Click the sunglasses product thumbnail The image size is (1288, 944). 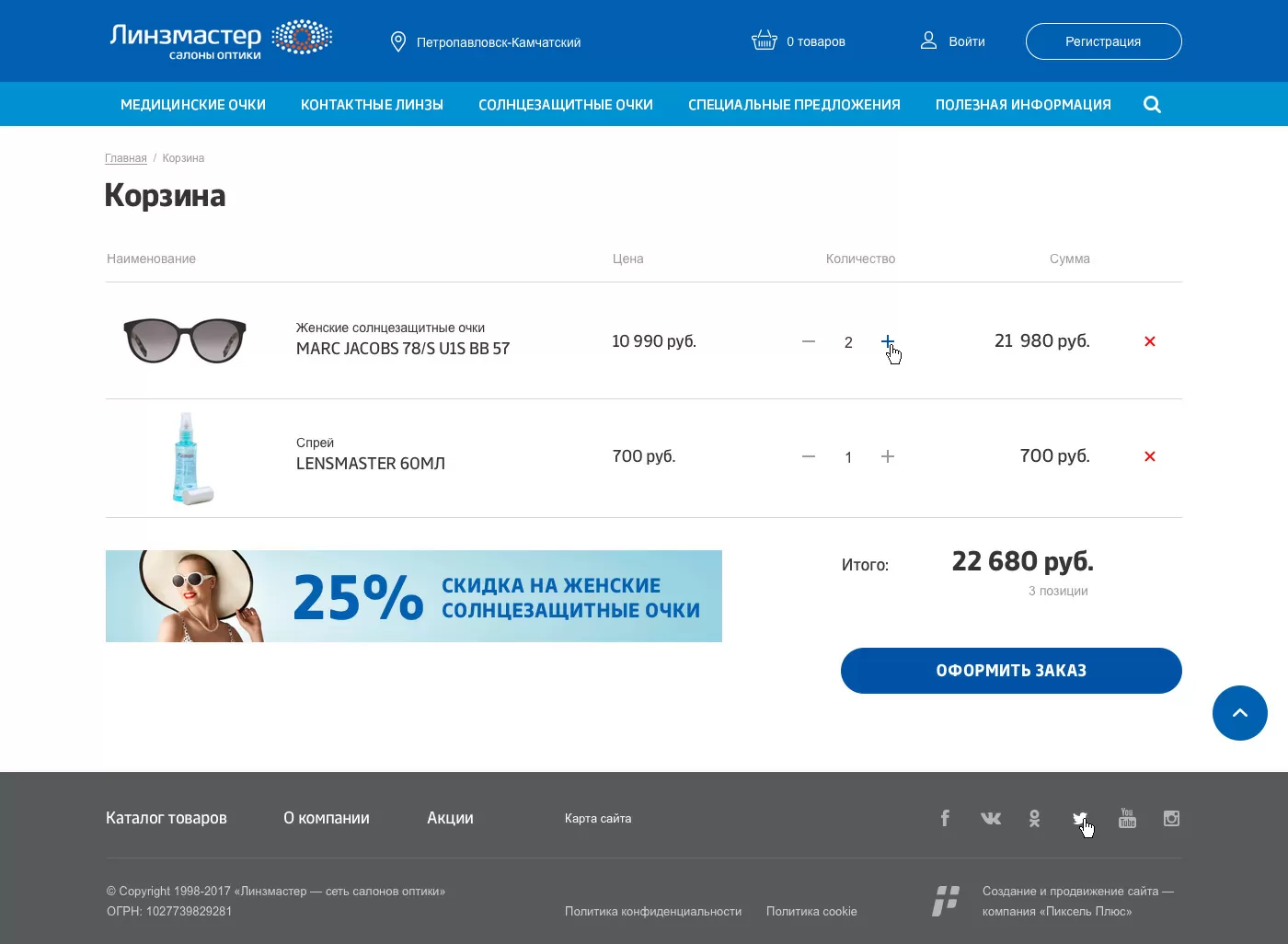coord(185,340)
